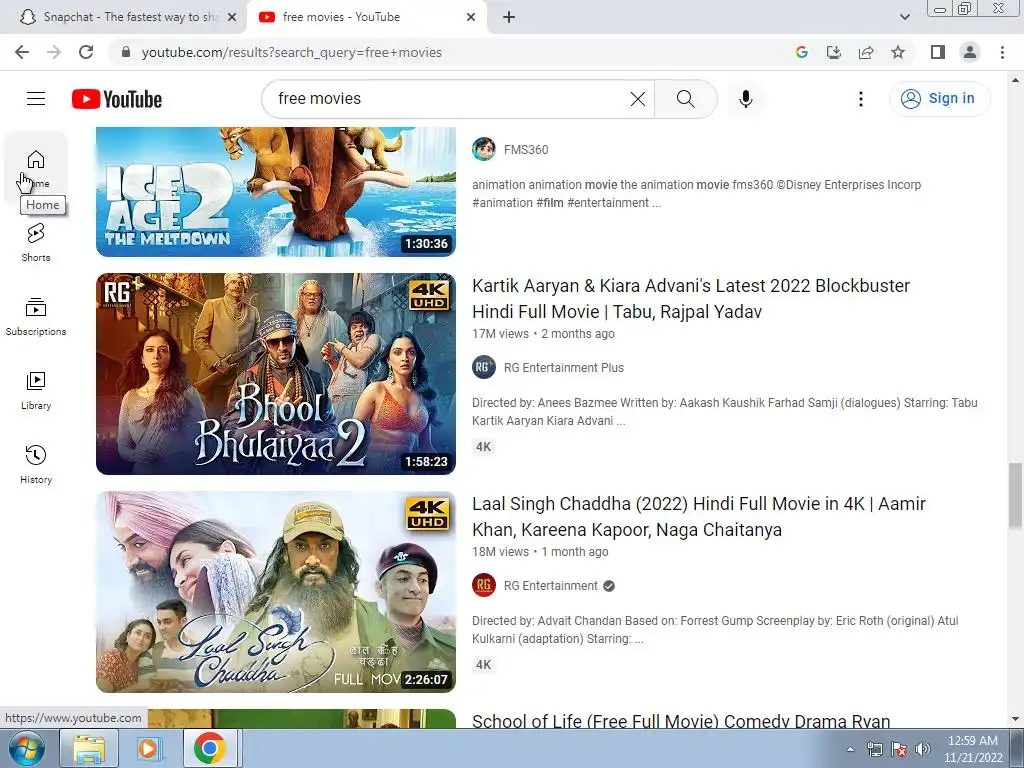Click the install/download icon in address bar

pyautogui.click(x=833, y=52)
